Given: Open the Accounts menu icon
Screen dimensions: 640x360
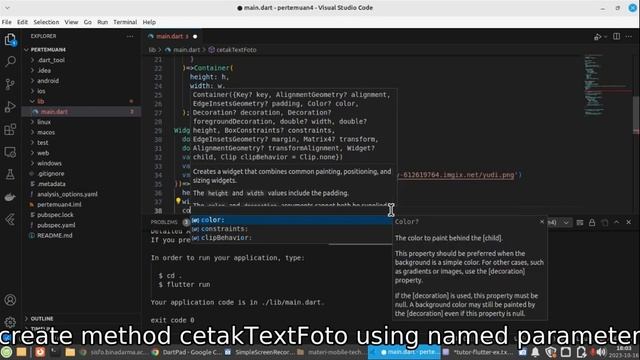Looking at the screenshot, I should tap(10, 300).
